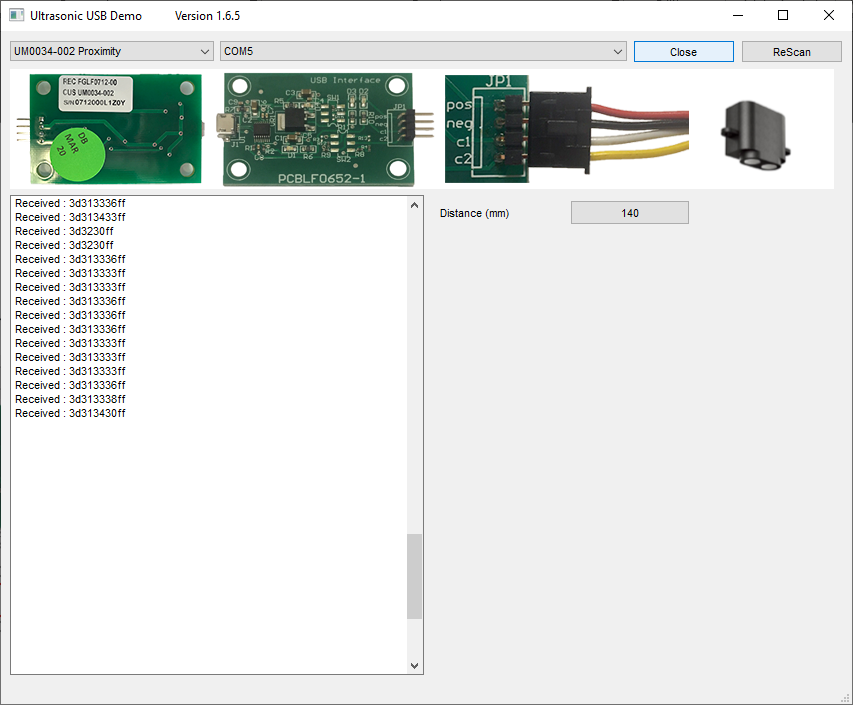853x705 pixels.
Task: Minimize the Ultrasonic USB Demo window
Action: [738, 15]
